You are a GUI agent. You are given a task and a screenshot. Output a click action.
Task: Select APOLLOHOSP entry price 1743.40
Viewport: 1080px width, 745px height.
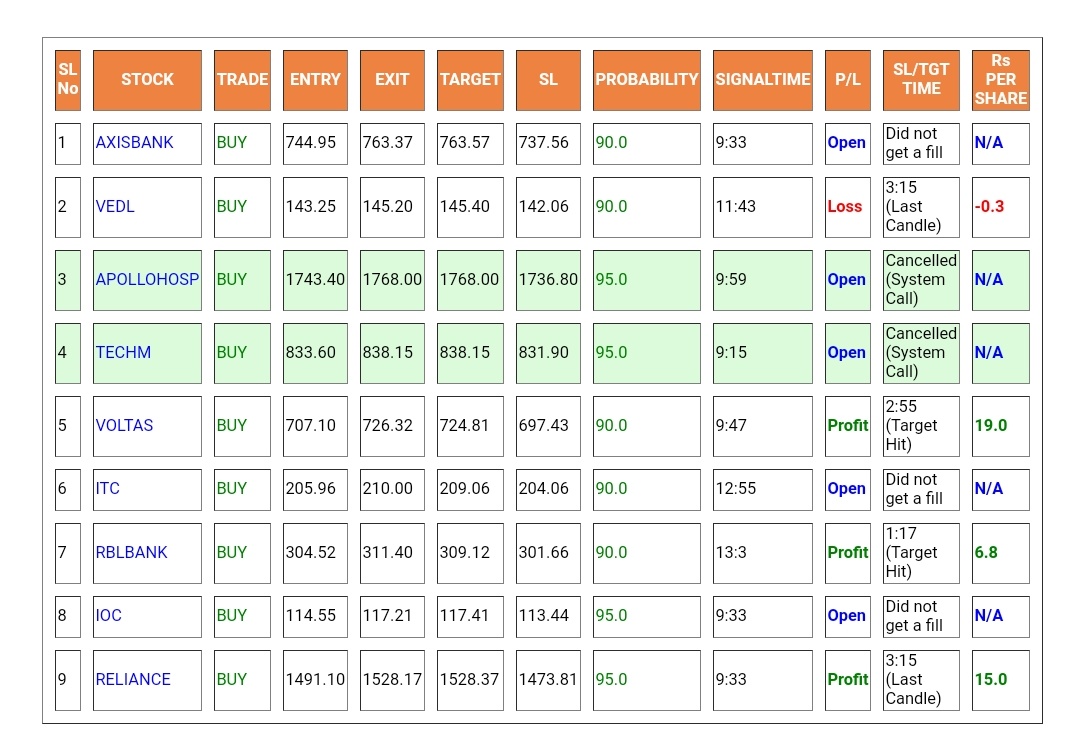[315, 280]
